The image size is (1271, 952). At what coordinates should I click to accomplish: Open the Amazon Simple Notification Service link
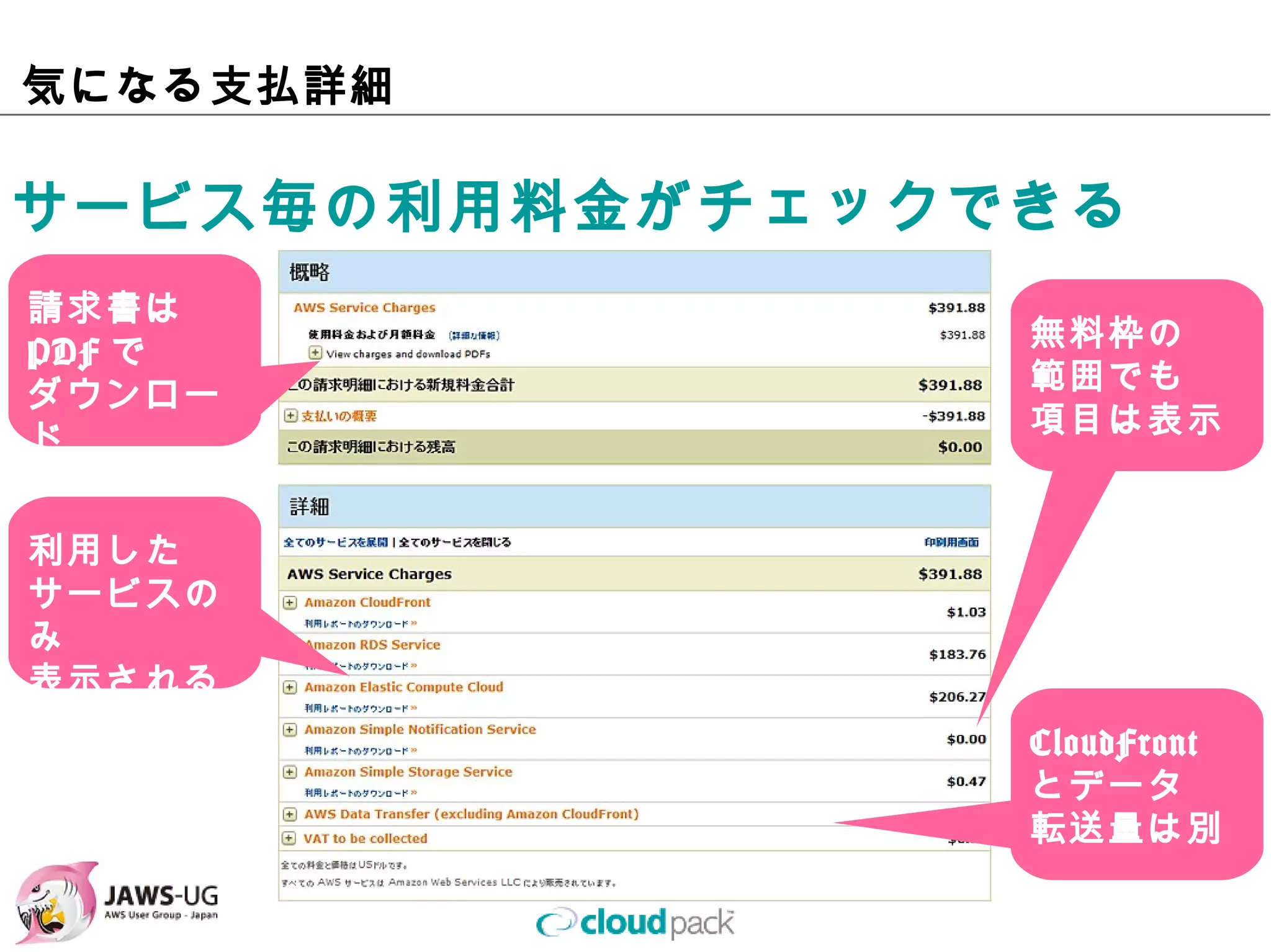pos(420,729)
